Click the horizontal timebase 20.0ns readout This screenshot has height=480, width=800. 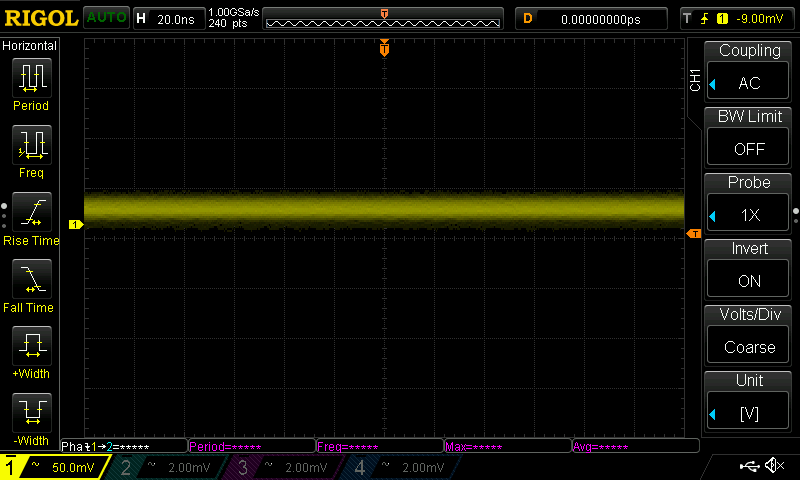(x=169, y=19)
